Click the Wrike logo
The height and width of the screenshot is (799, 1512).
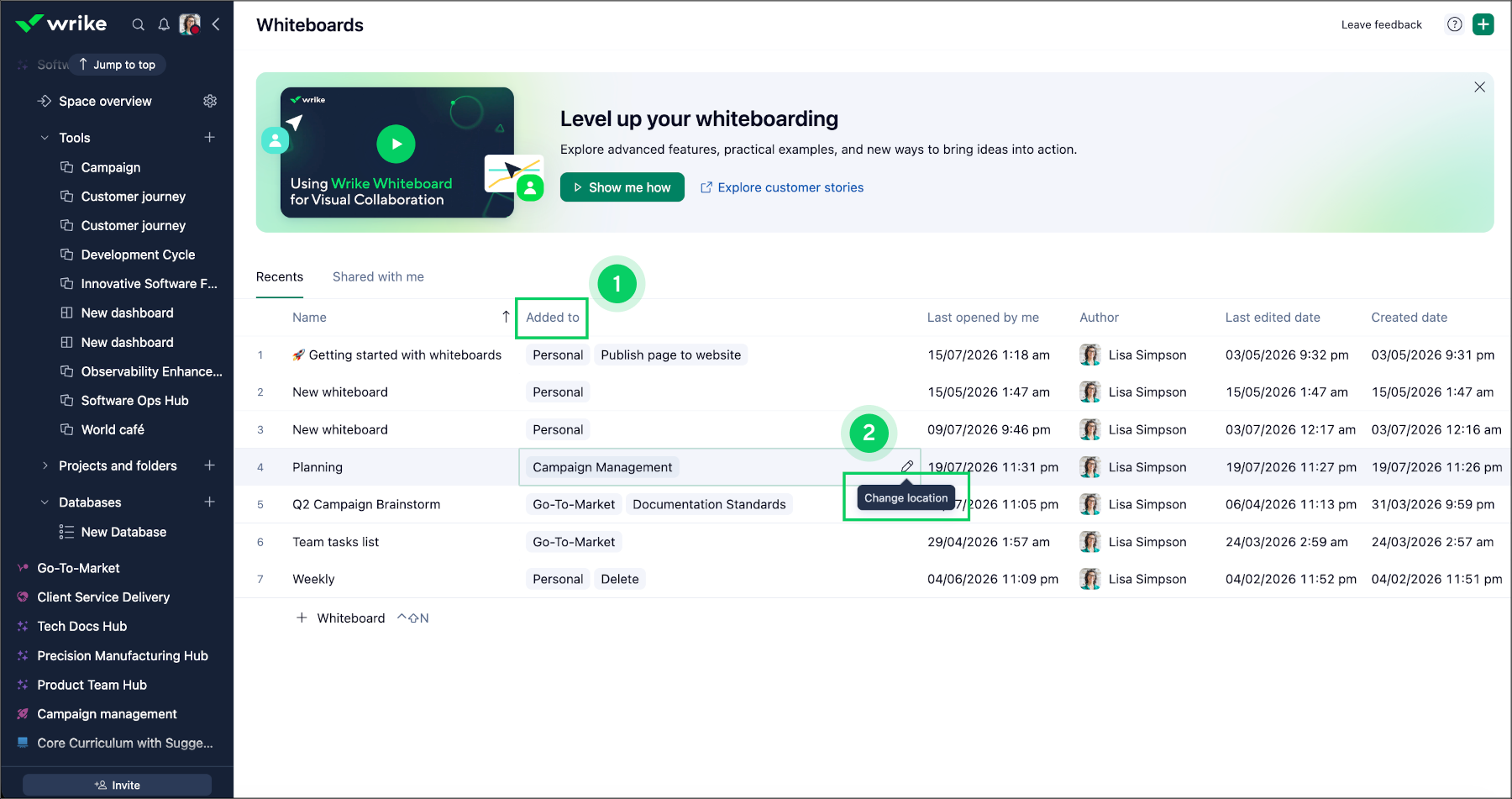[x=61, y=24]
